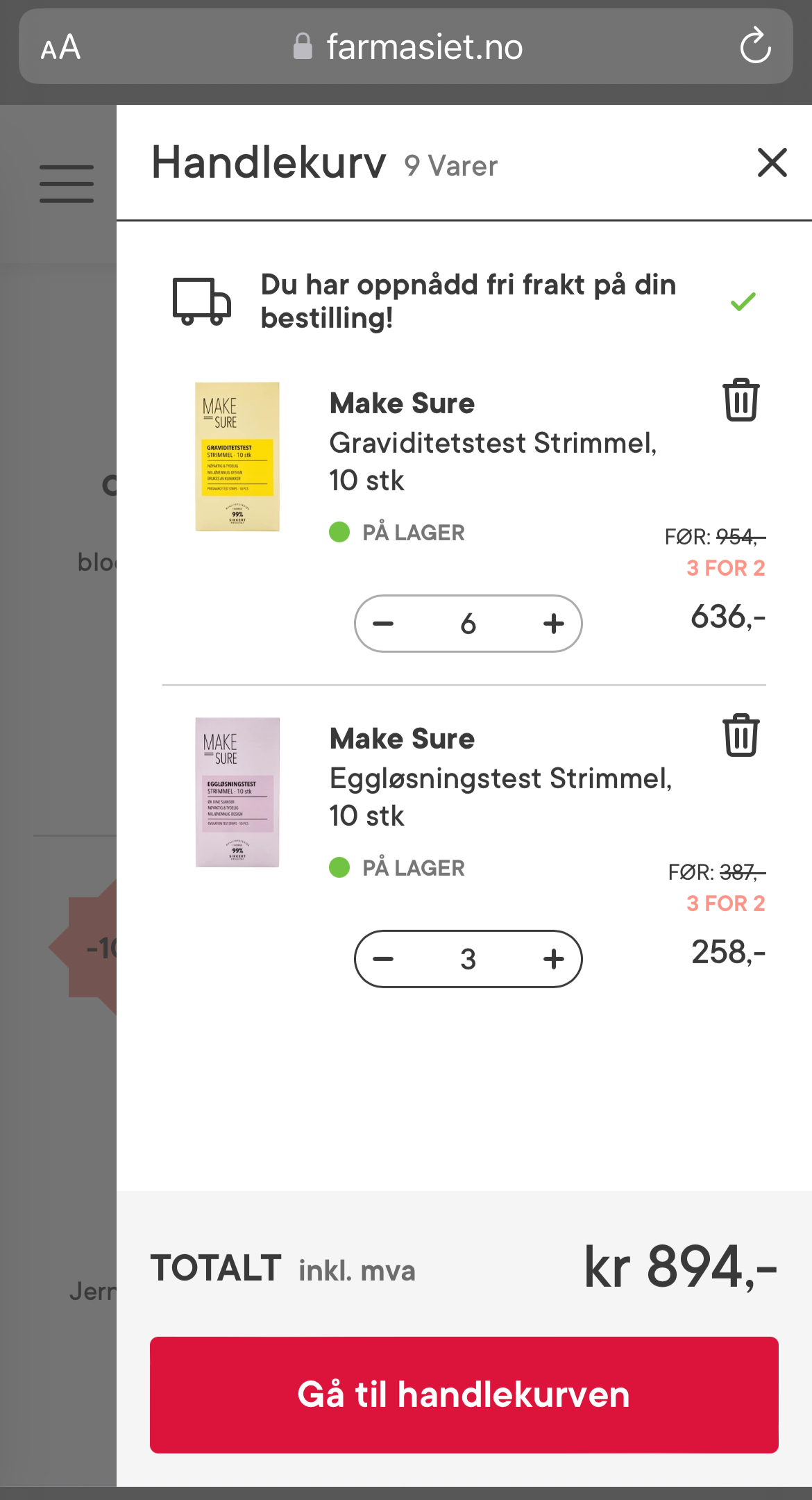Open the hamburger menu
The width and height of the screenshot is (812, 1500).
coord(67,184)
